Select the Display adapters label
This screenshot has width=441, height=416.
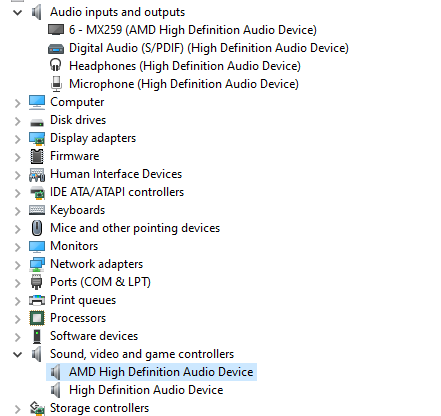[x=93, y=138]
